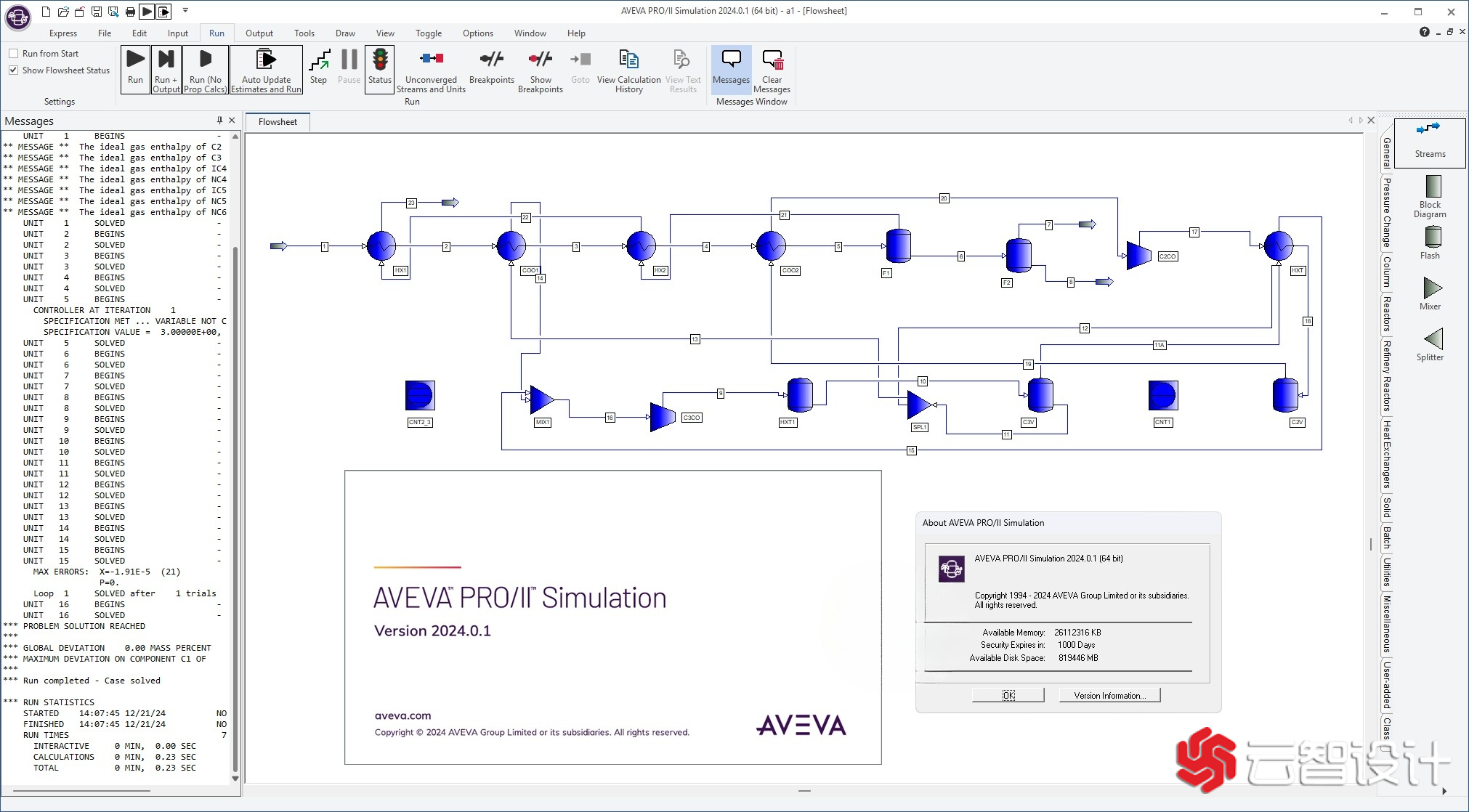
Task: Switch to Pressure Change palette tab
Action: coord(1387,212)
